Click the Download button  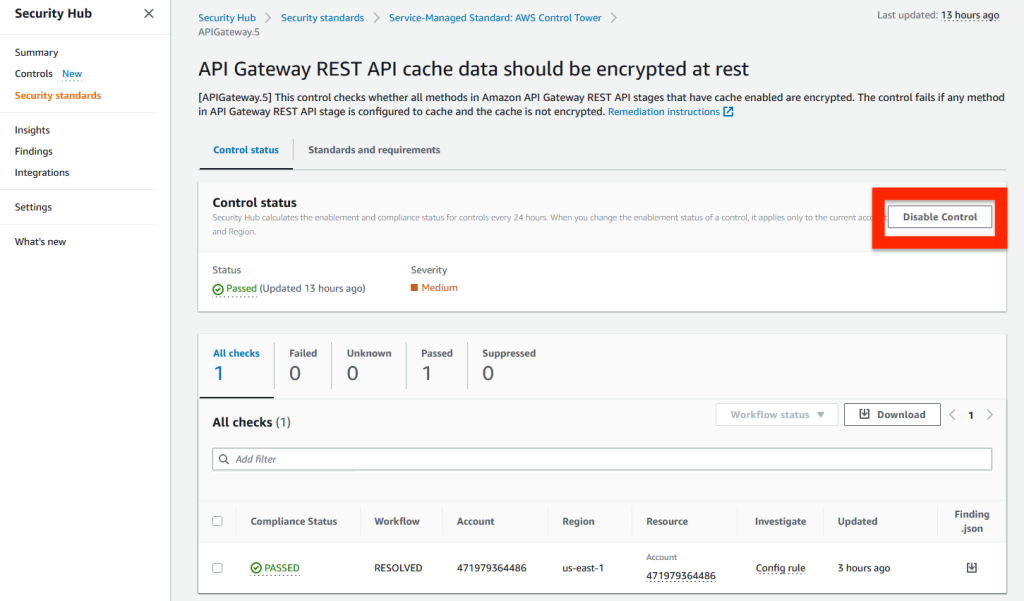click(x=892, y=415)
